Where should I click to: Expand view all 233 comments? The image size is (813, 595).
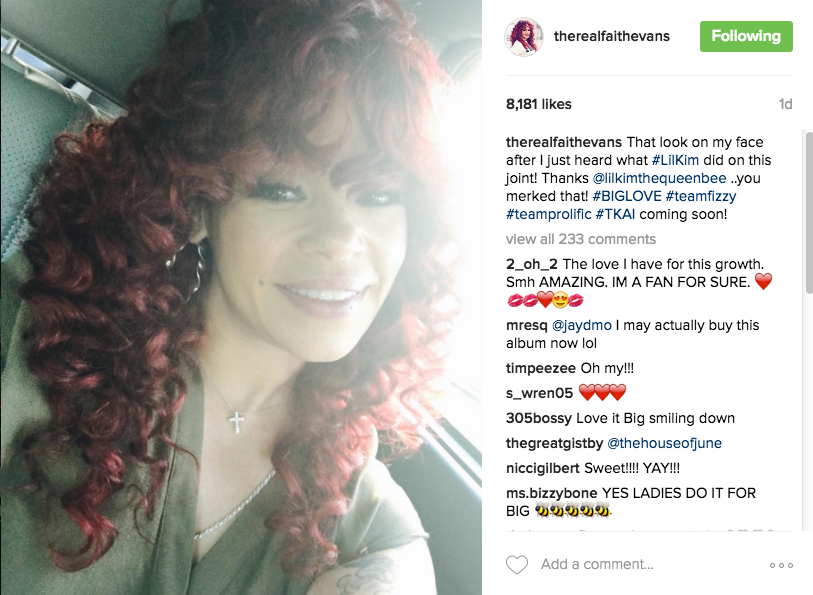click(581, 239)
